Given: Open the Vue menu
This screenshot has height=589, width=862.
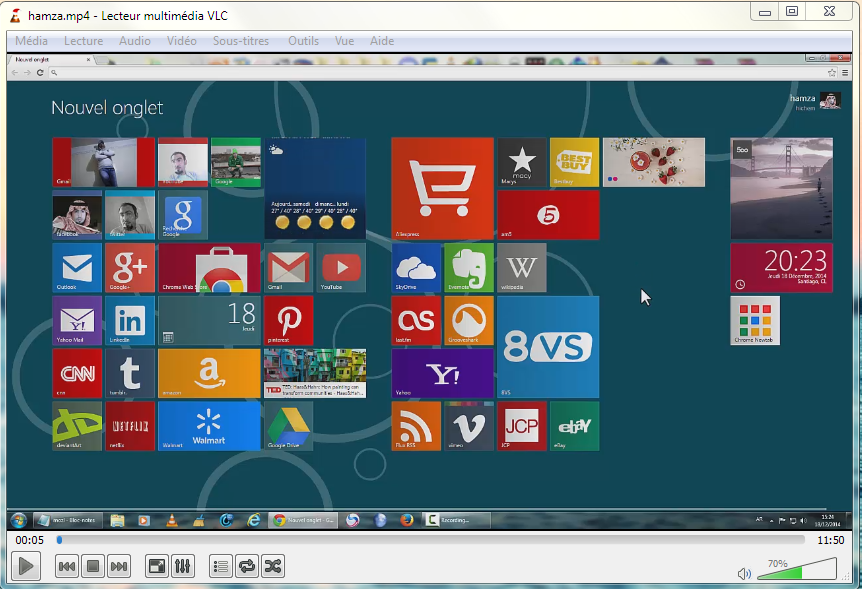Looking at the screenshot, I should click(345, 41).
